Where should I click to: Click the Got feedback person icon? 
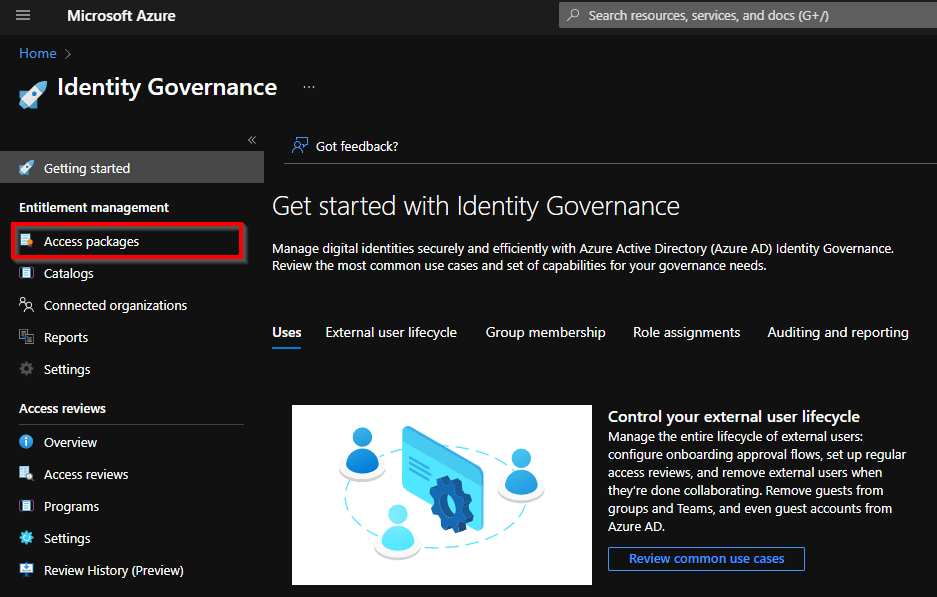coord(299,146)
